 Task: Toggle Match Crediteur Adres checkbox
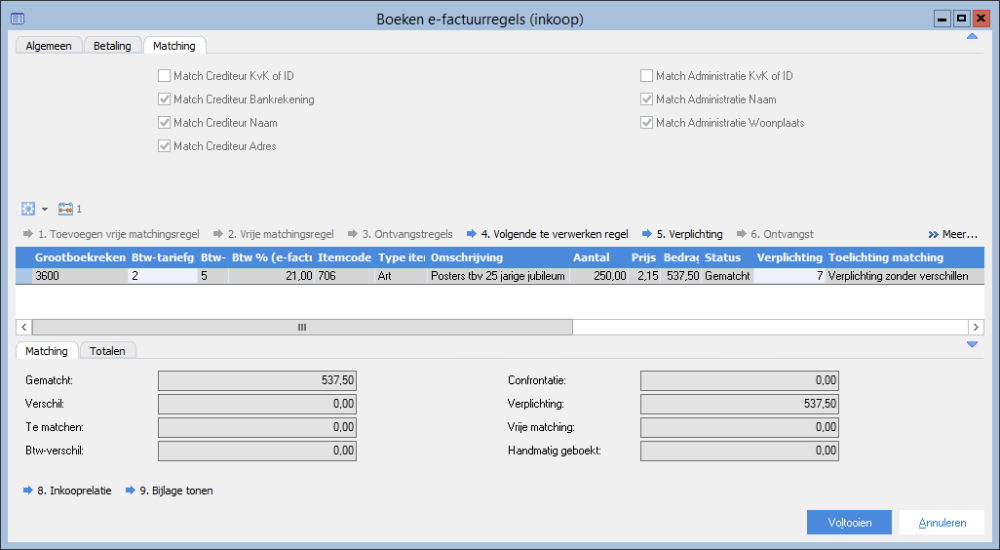165,146
